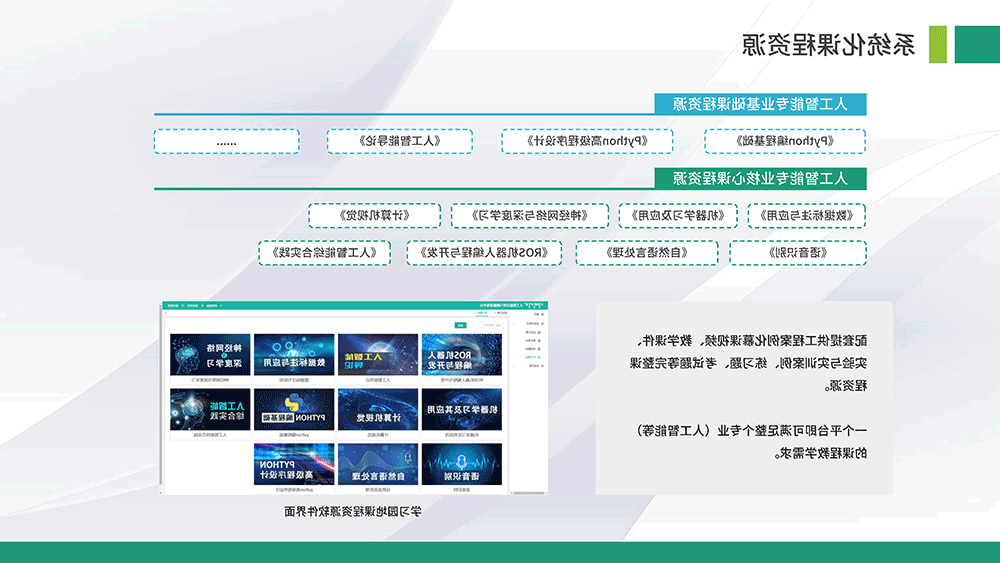Click the slide title 系统化课程资源

pyautogui.click(x=828, y=45)
